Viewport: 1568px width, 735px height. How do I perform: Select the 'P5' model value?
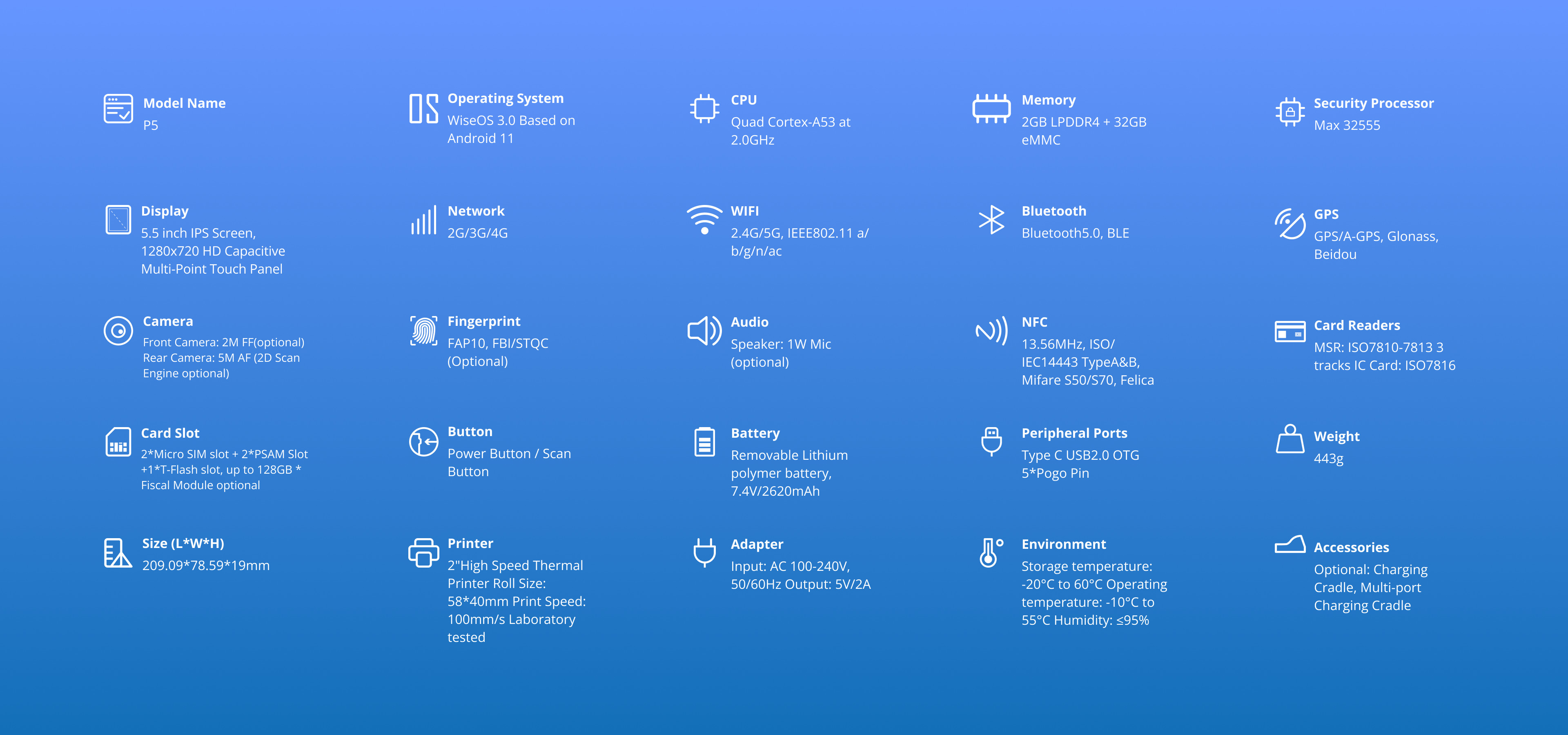[150, 125]
